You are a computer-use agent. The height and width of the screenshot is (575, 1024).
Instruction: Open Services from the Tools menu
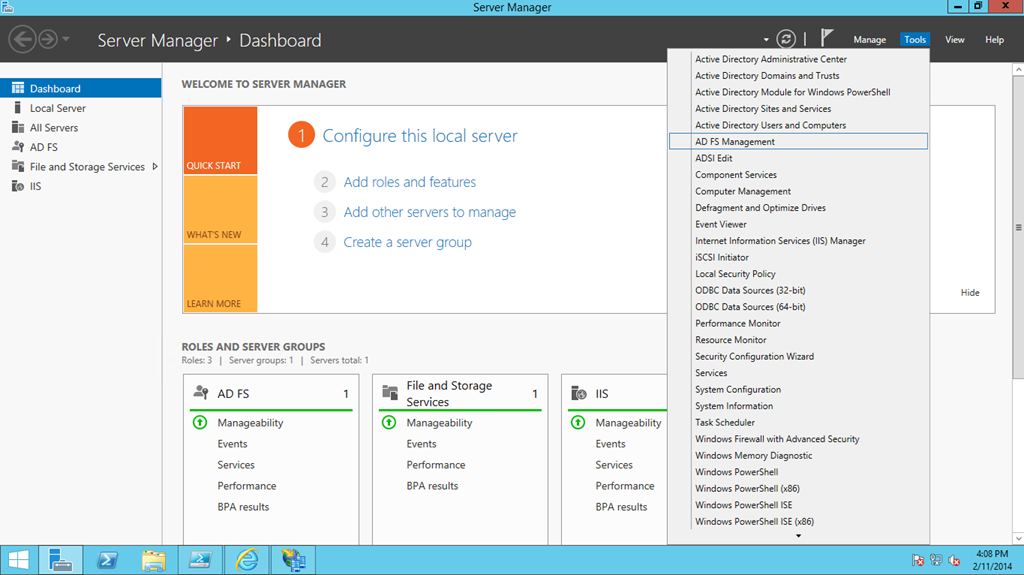[x=798, y=372]
